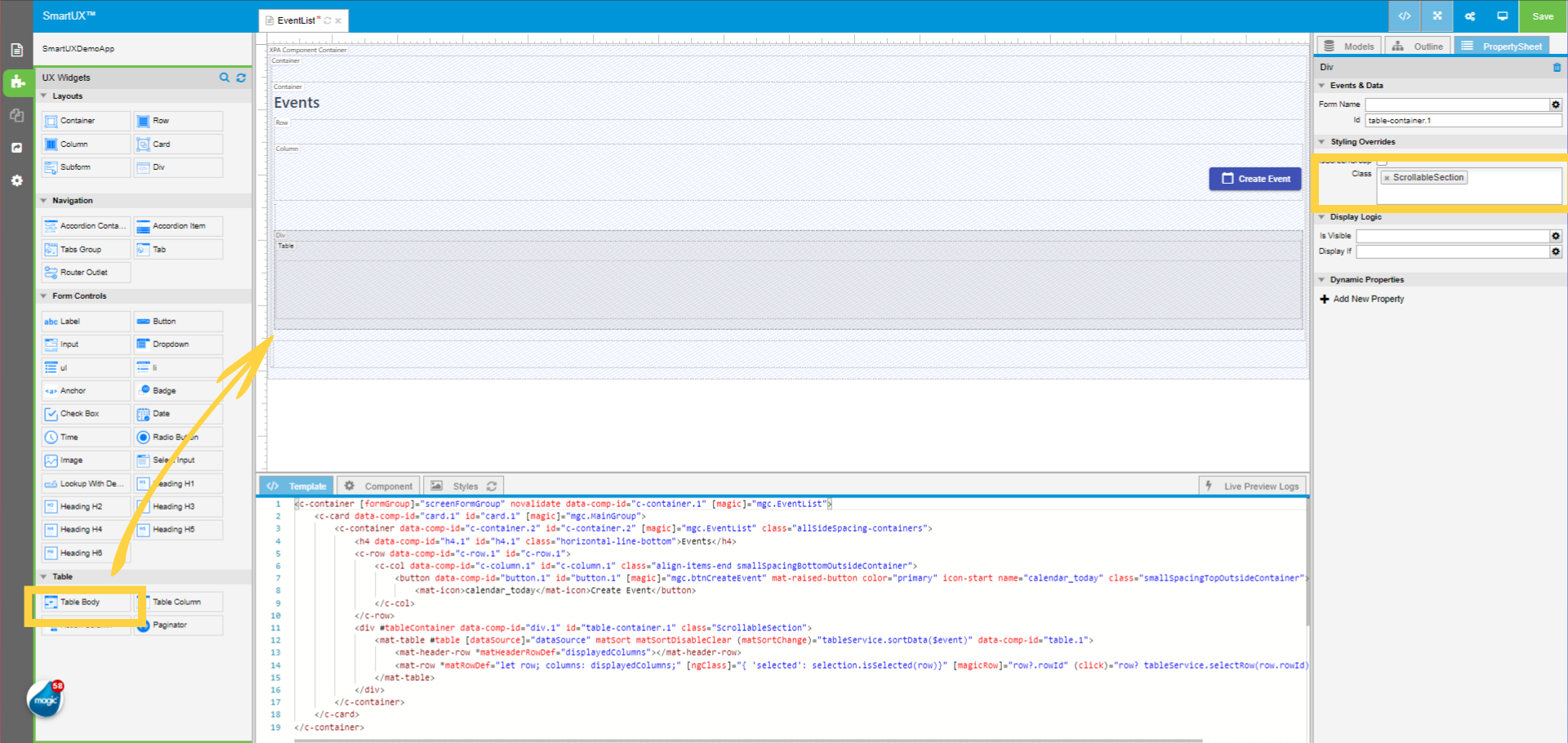Click the search icon in UX Widgets header

pos(225,78)
